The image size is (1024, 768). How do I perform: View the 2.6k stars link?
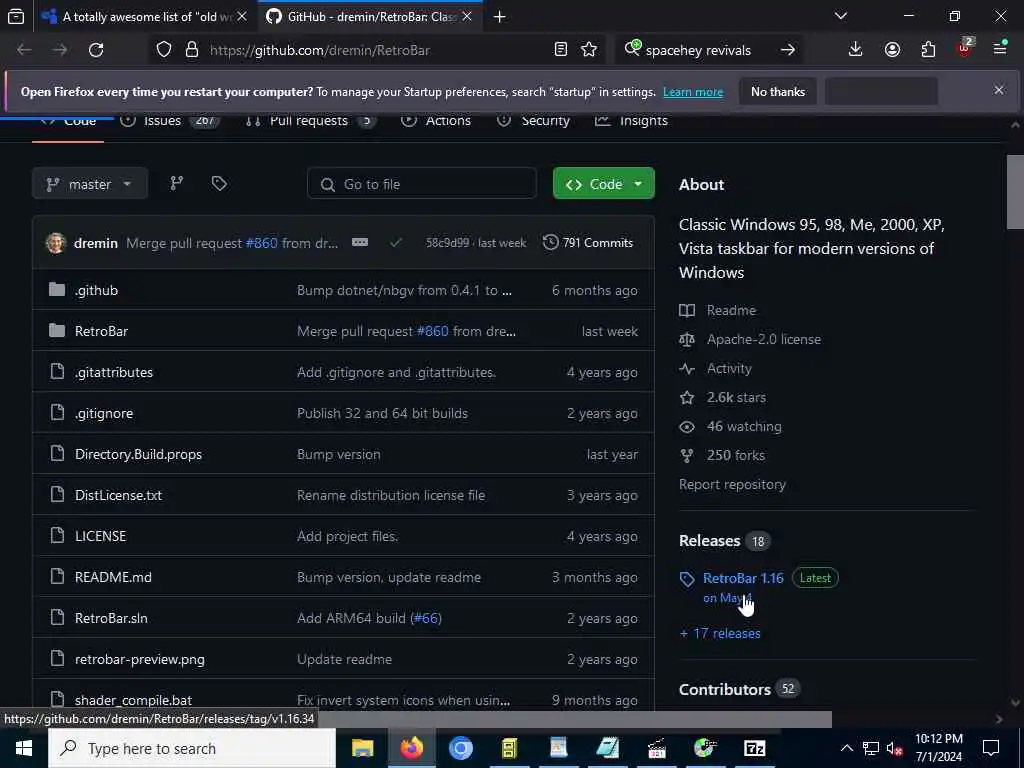pos(736,397)
